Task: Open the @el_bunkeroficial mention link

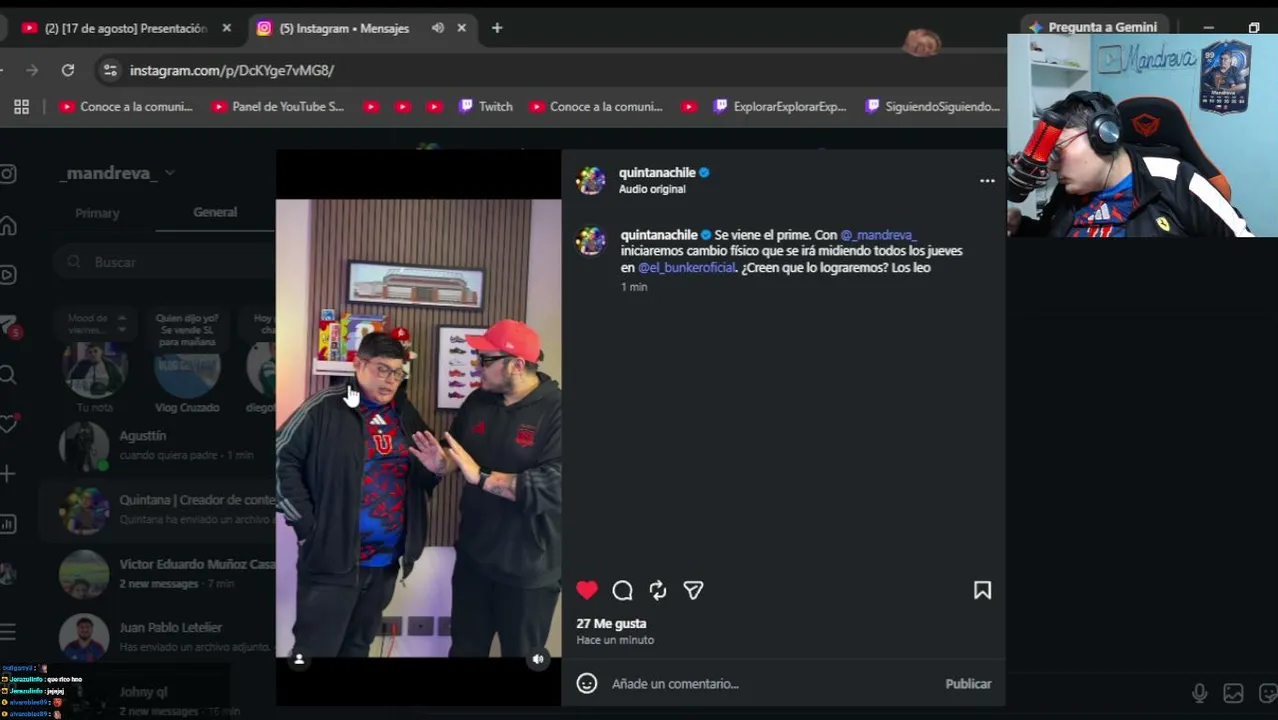Action: coord(687,267)
